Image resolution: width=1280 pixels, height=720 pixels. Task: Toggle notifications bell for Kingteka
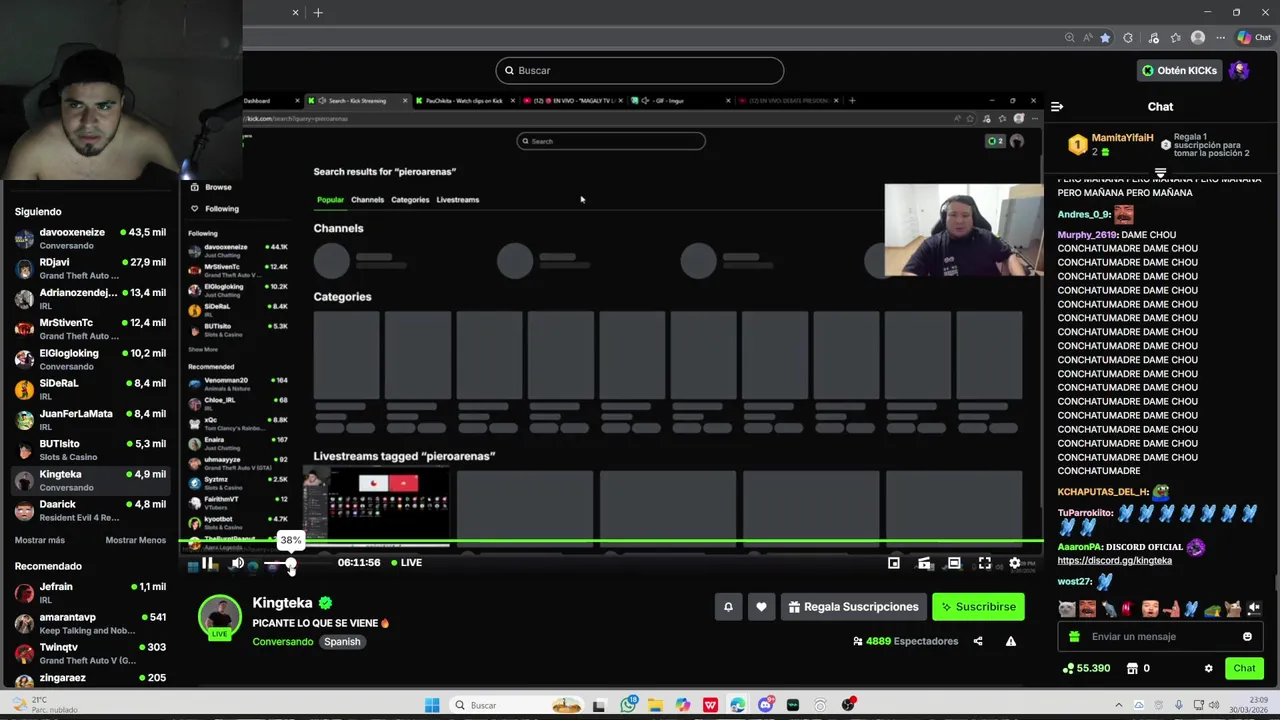tap(728, 607)
